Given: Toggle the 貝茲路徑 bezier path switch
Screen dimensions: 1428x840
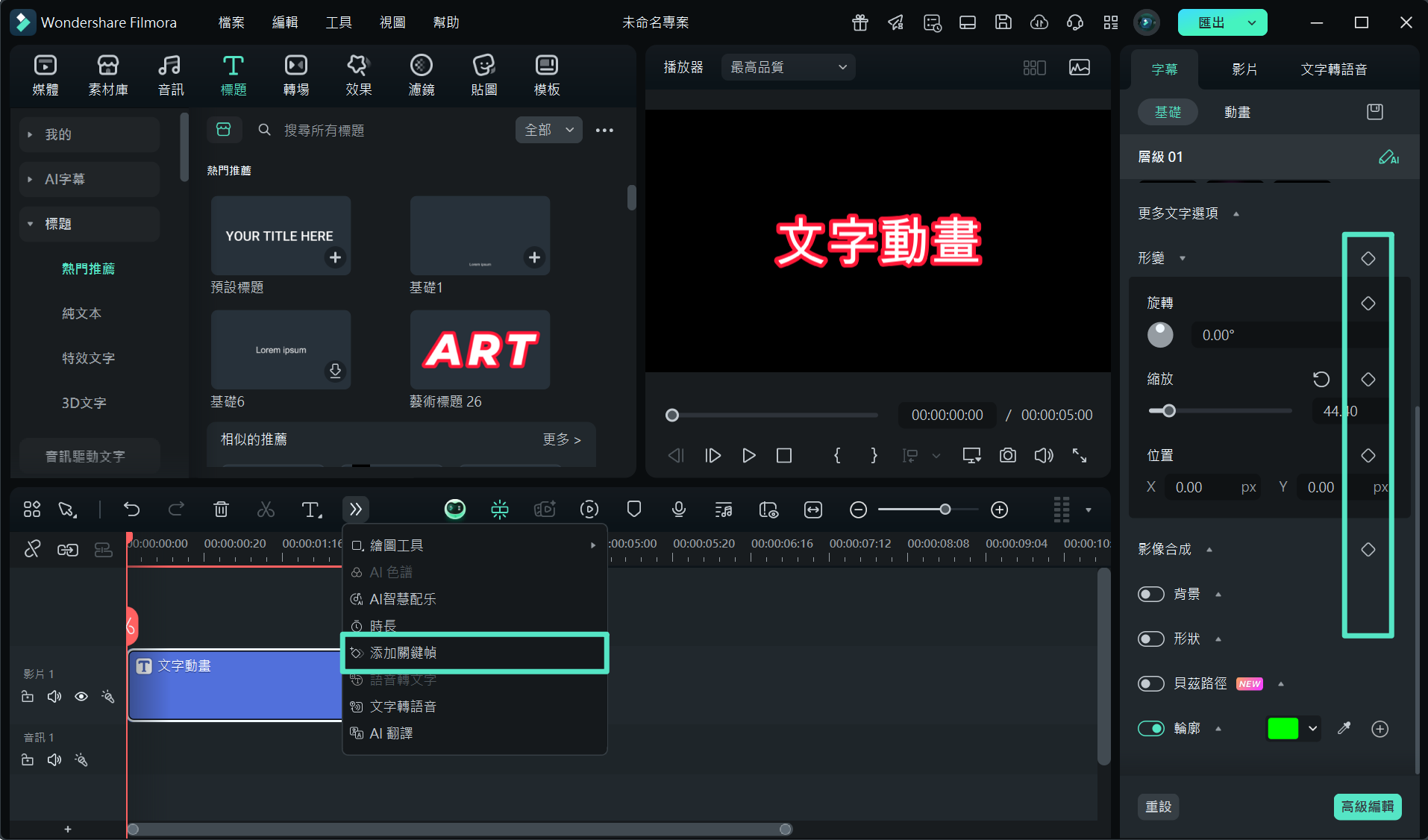Looking at the screenshot, I should coord(1151,683).
